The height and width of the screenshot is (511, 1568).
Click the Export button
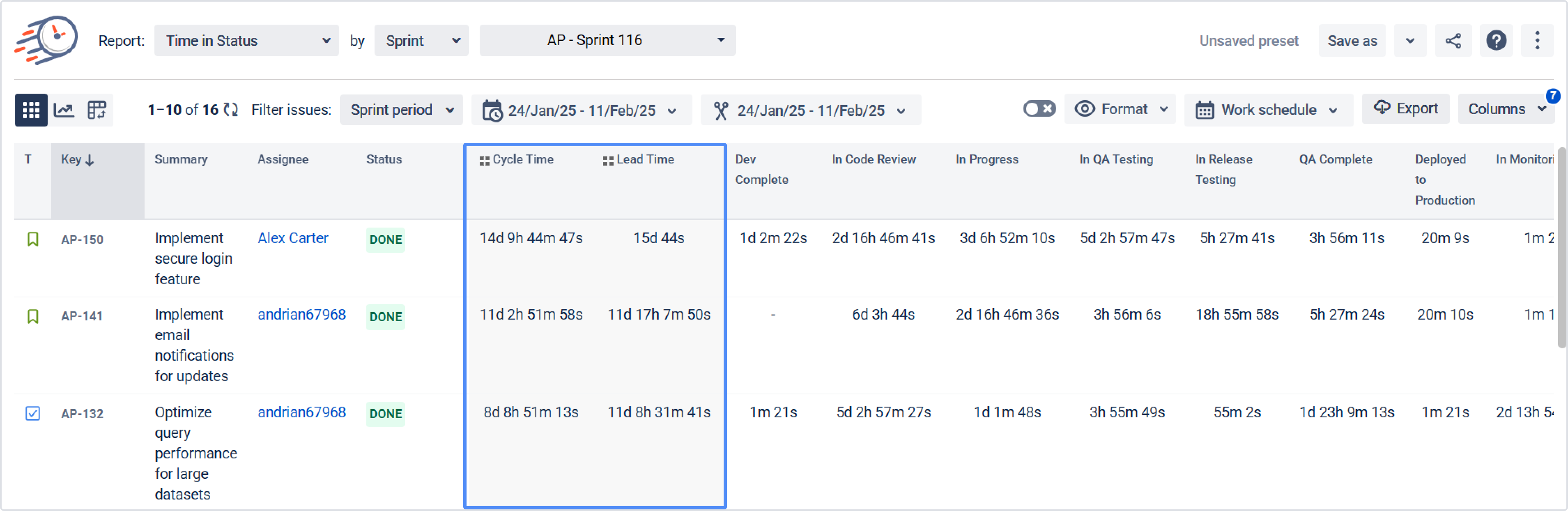(x=1405, y=109)
